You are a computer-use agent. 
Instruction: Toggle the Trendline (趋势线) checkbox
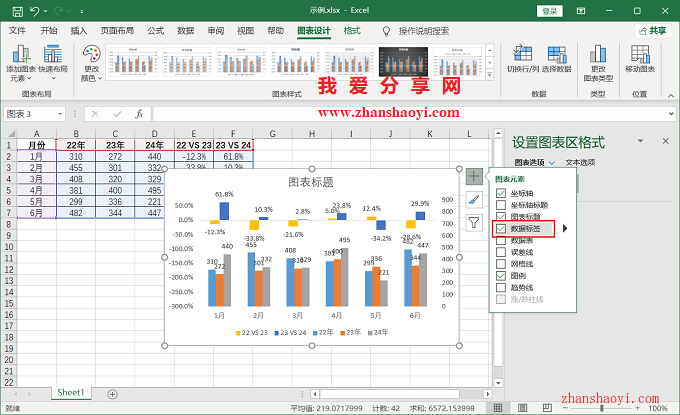(x=501, y=287)
